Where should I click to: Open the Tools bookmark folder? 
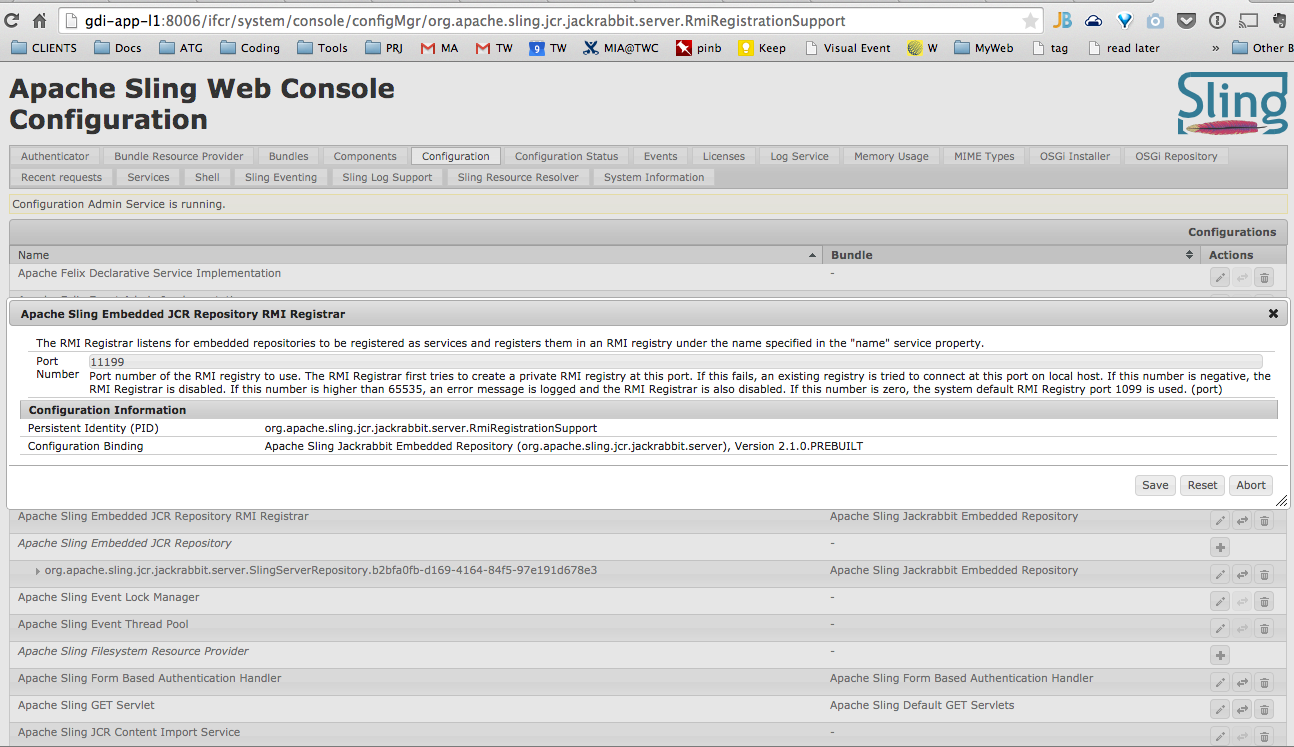point(322,48)
